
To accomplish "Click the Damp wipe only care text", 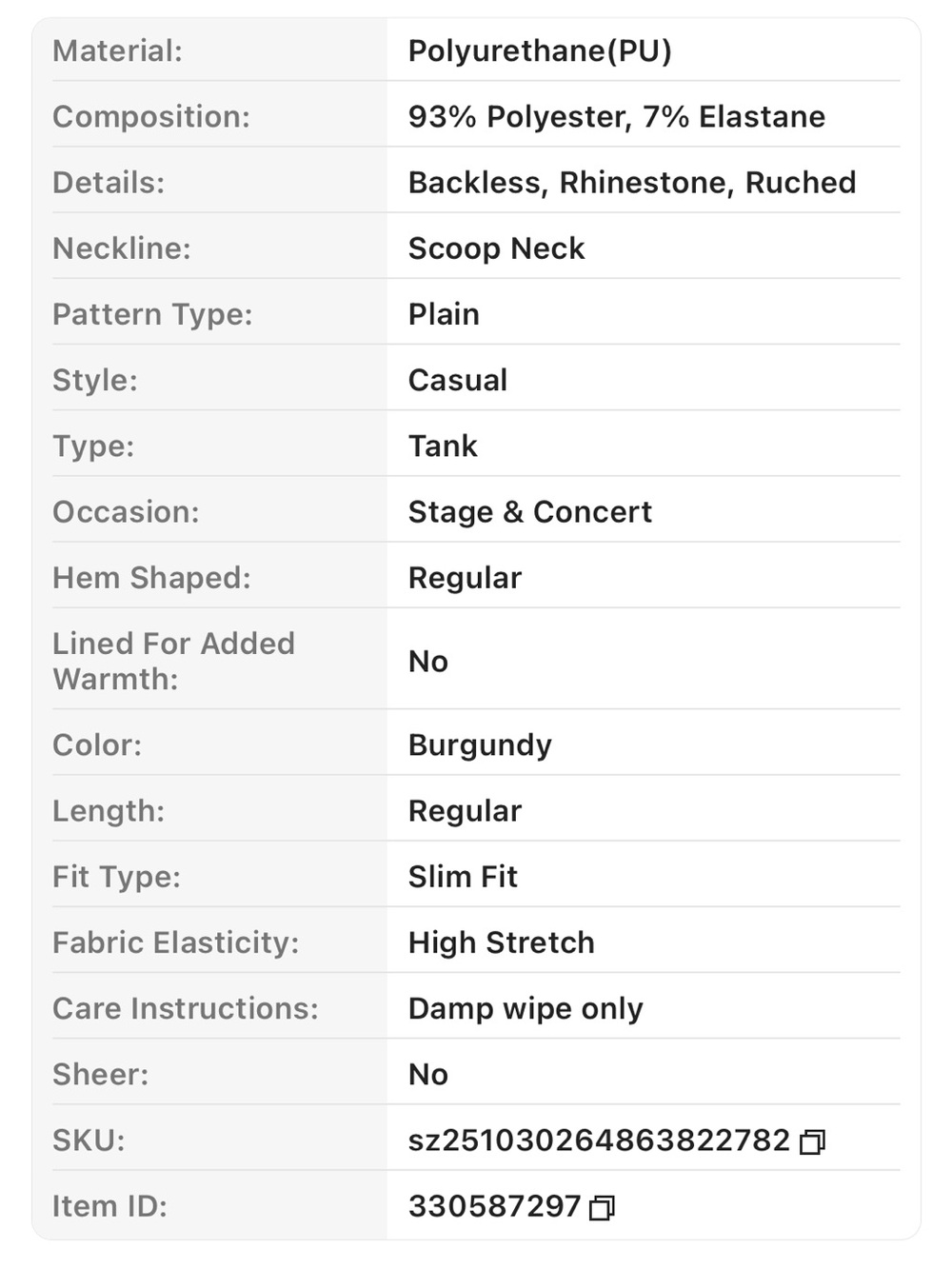I will [526, 1008].
